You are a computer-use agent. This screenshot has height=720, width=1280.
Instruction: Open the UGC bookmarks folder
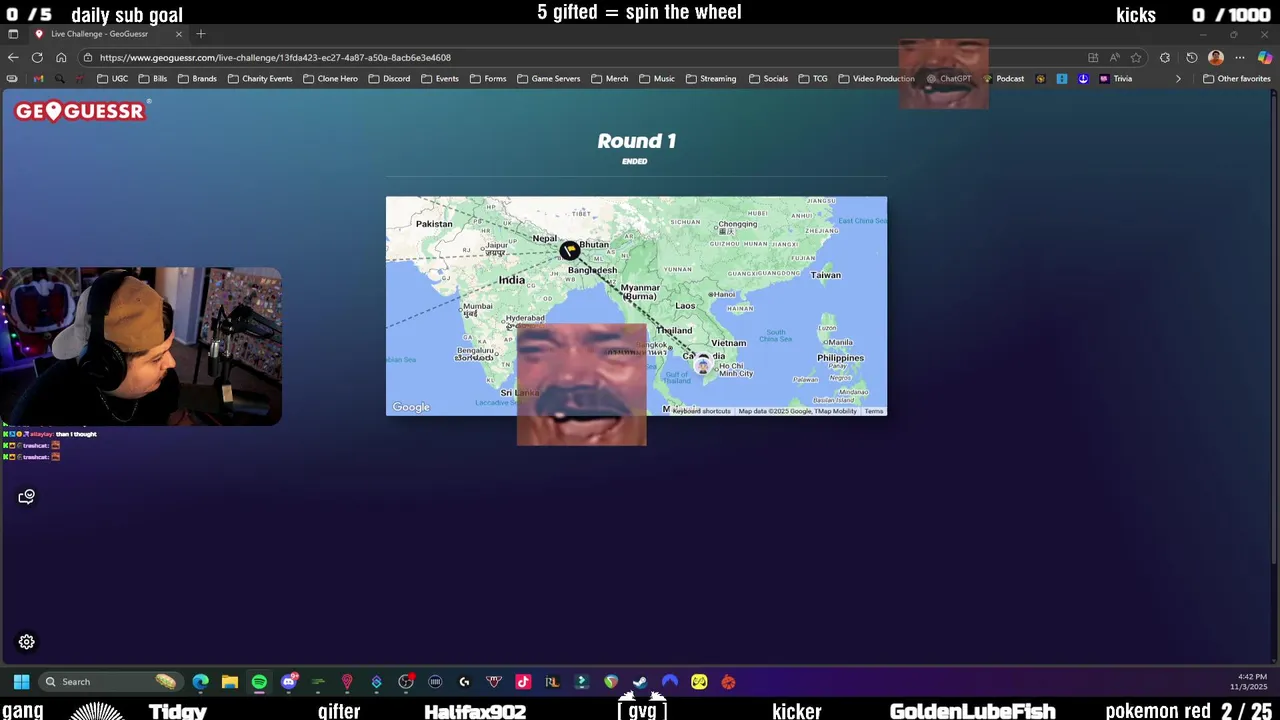point(113,79)
